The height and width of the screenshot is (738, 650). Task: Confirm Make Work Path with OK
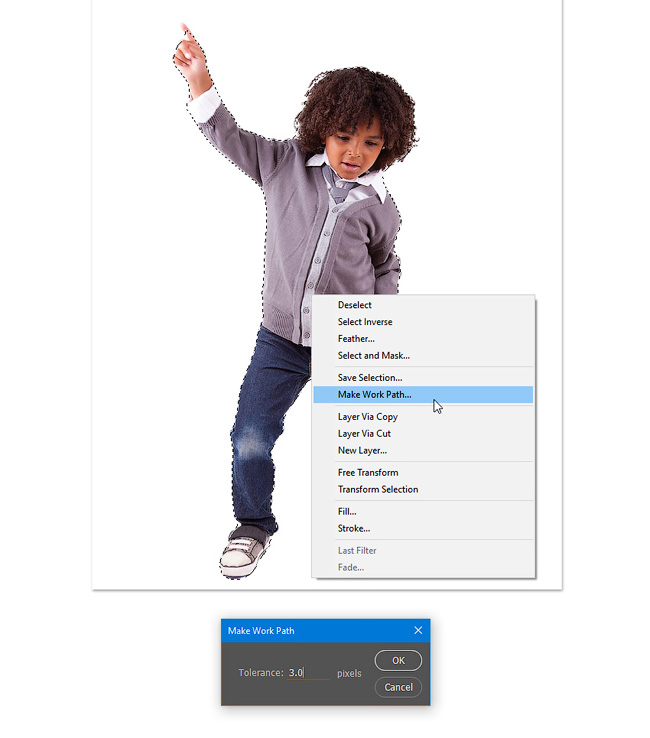click(x=398, y=661)
